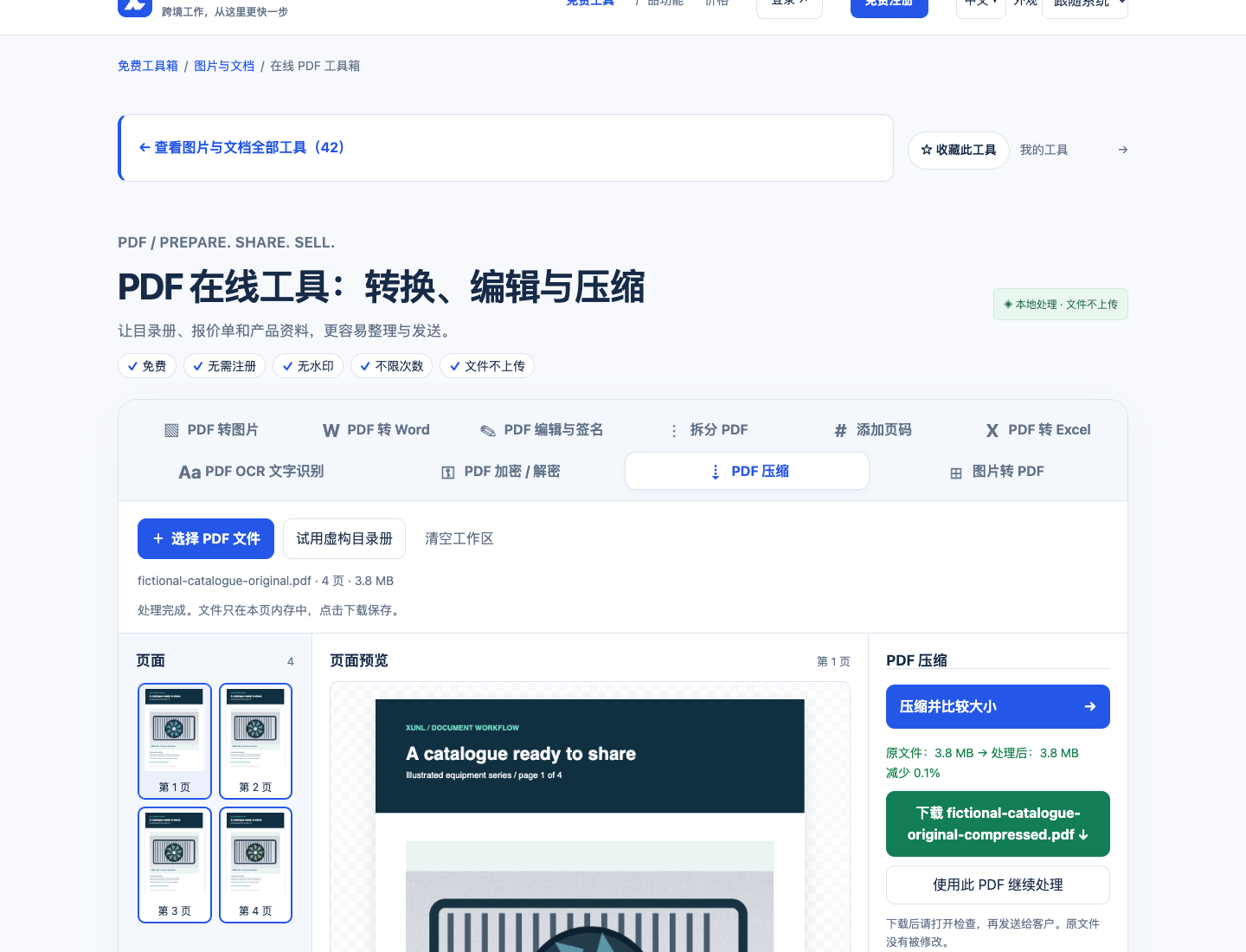Click the 免费 chip
The width and height of the screenshot is (1246, 952).
pyautogui.click(x=147, y=366)
